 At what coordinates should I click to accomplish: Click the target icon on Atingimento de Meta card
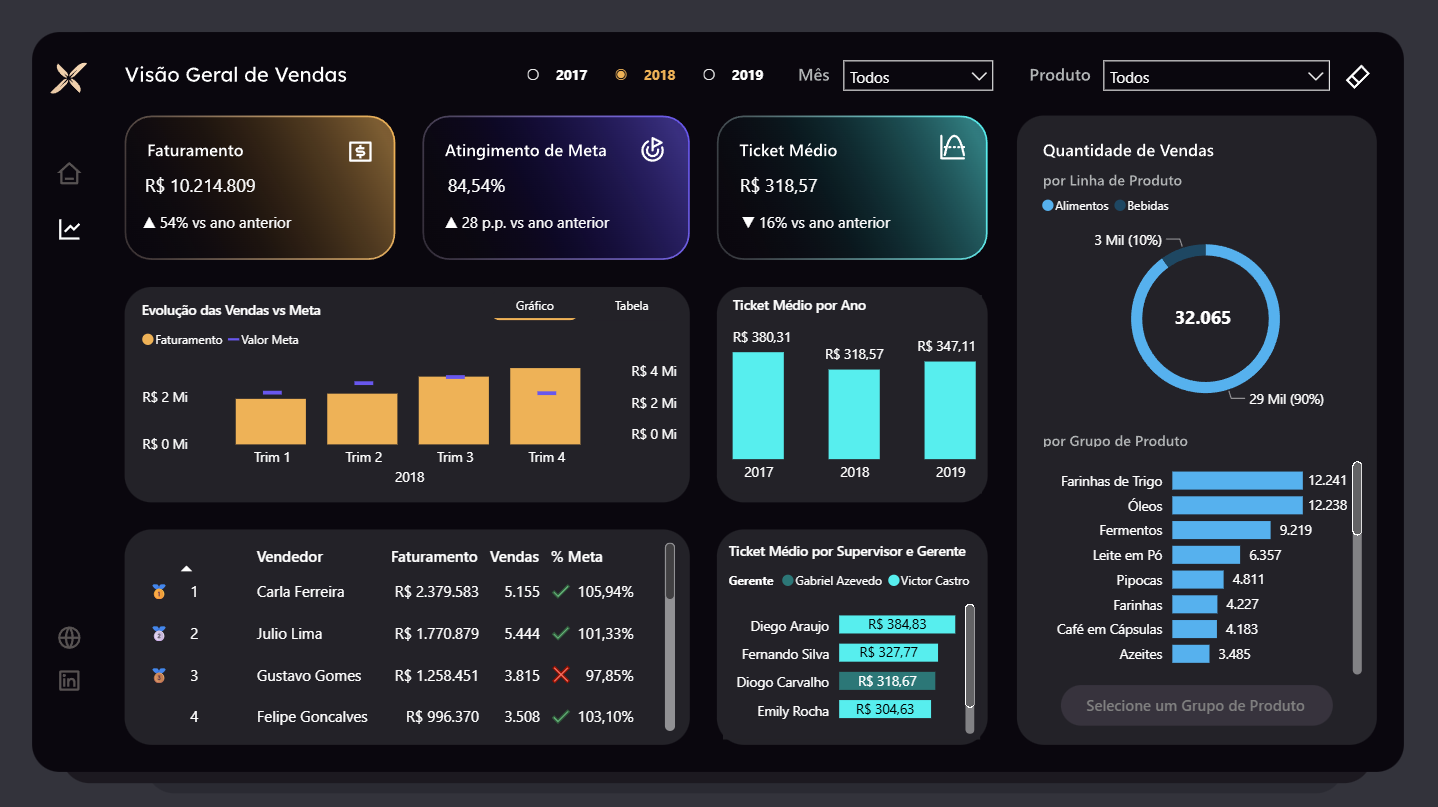pyautogui.click(x=652, y=150)
